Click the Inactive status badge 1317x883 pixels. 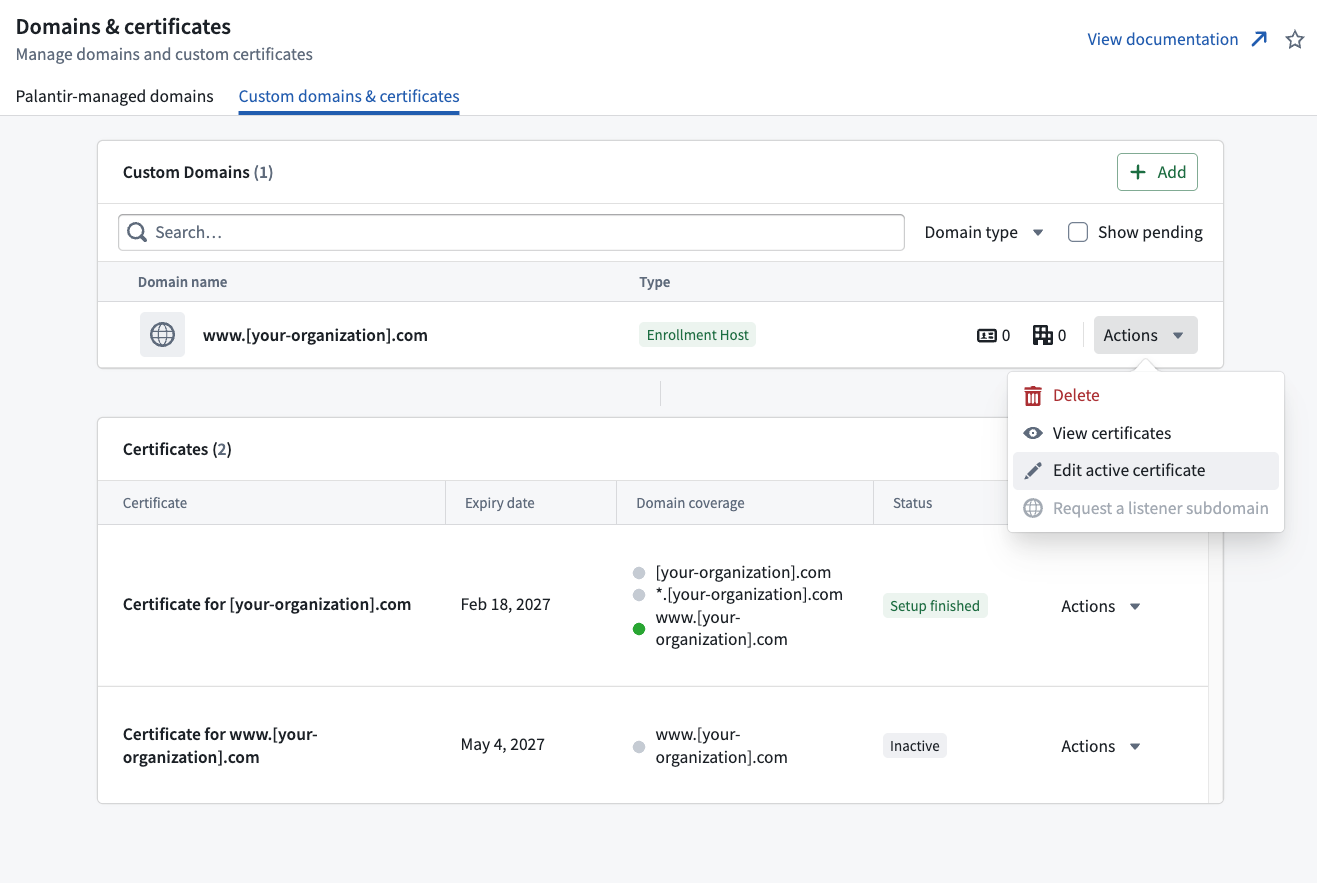[x=915, y=746]
